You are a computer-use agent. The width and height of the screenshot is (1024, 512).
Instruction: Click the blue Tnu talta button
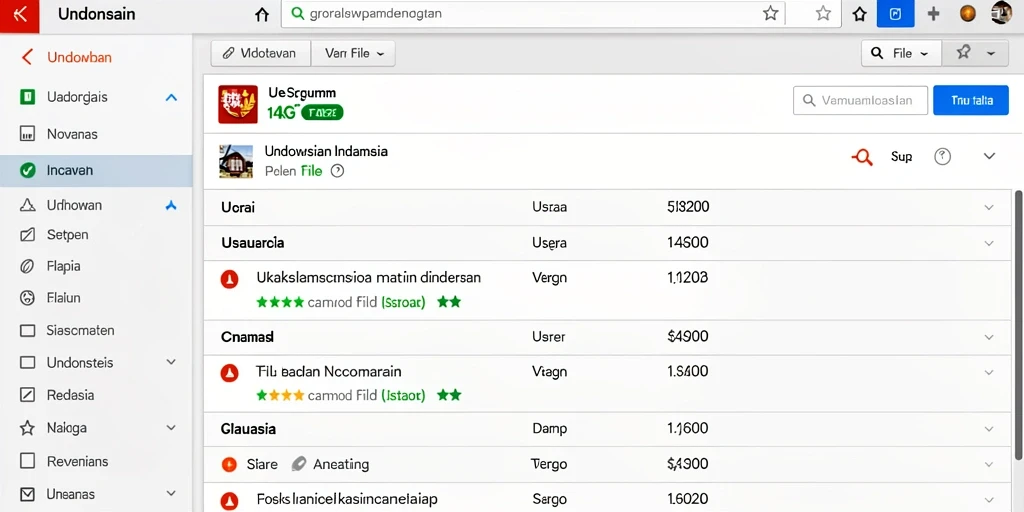click(x=970, y=101)
